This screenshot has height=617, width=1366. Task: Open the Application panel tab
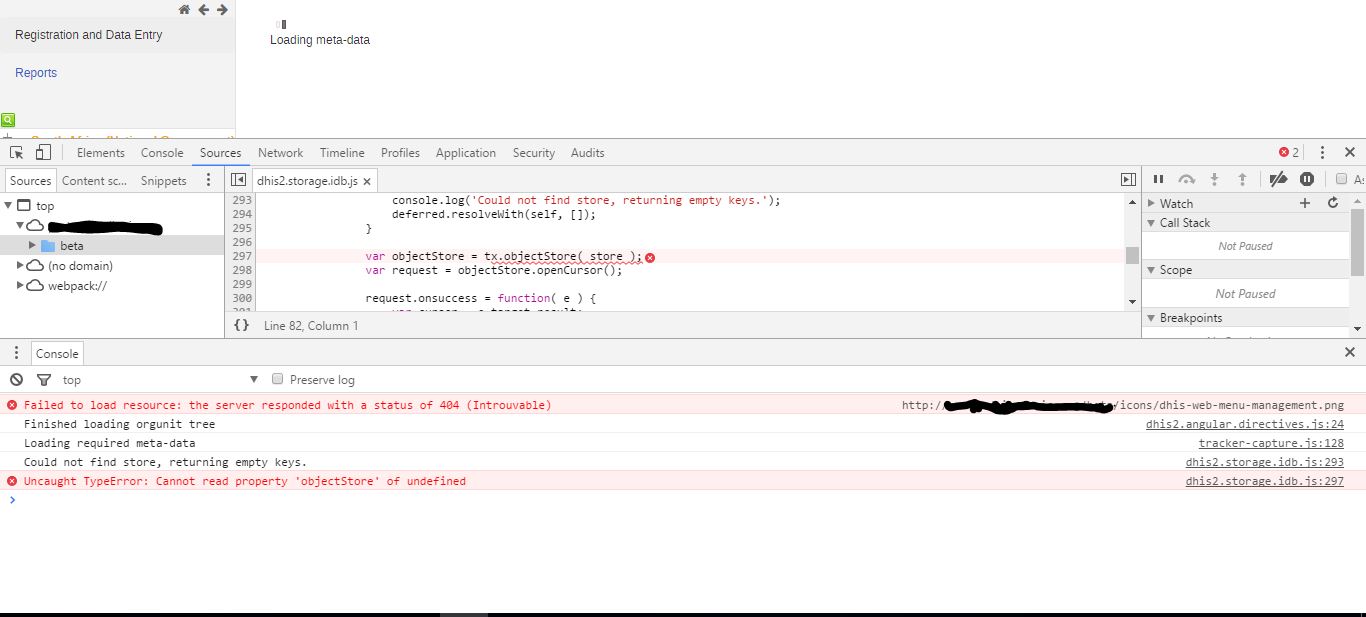pos(465,153)
